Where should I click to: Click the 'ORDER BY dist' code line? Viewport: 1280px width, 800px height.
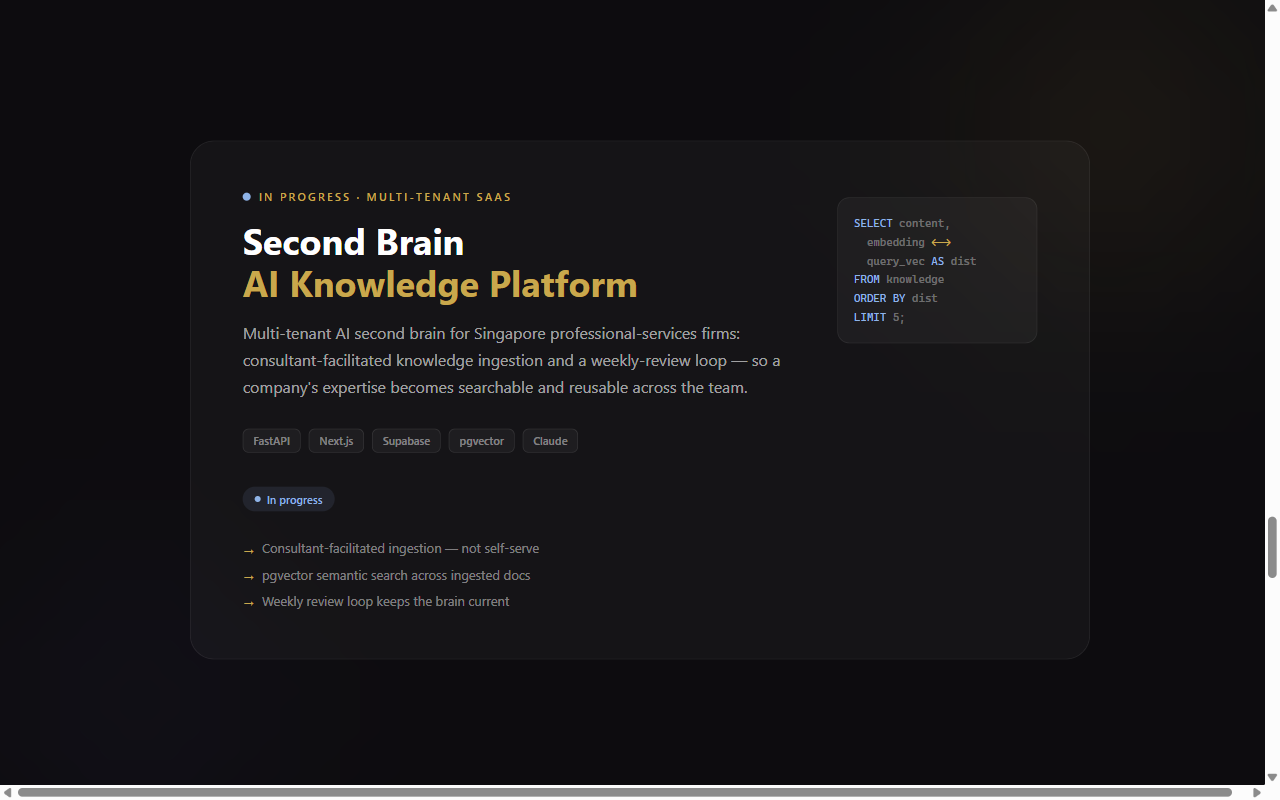[896, 298]
